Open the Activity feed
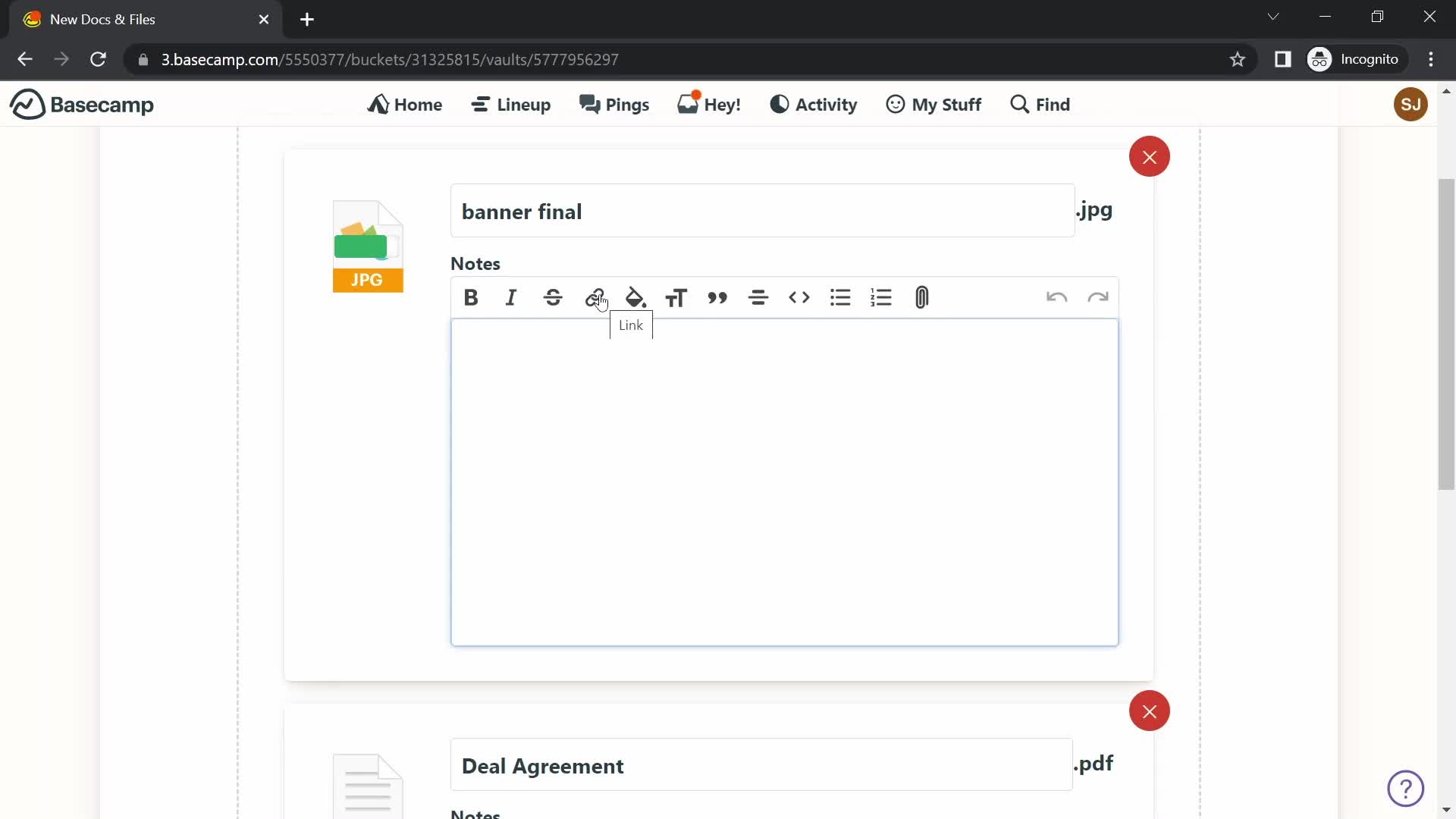The image size is (1456, 819). [x=812, y=104]
